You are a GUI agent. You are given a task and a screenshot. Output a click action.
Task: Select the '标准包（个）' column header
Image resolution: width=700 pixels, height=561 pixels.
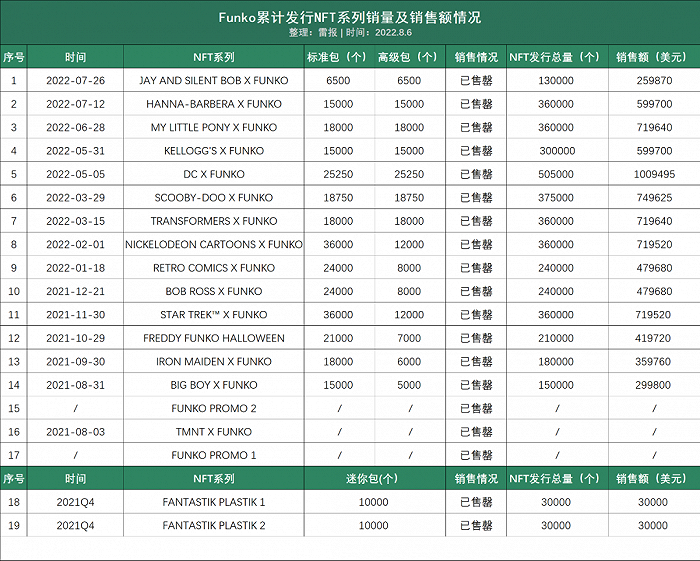point(337,58)
